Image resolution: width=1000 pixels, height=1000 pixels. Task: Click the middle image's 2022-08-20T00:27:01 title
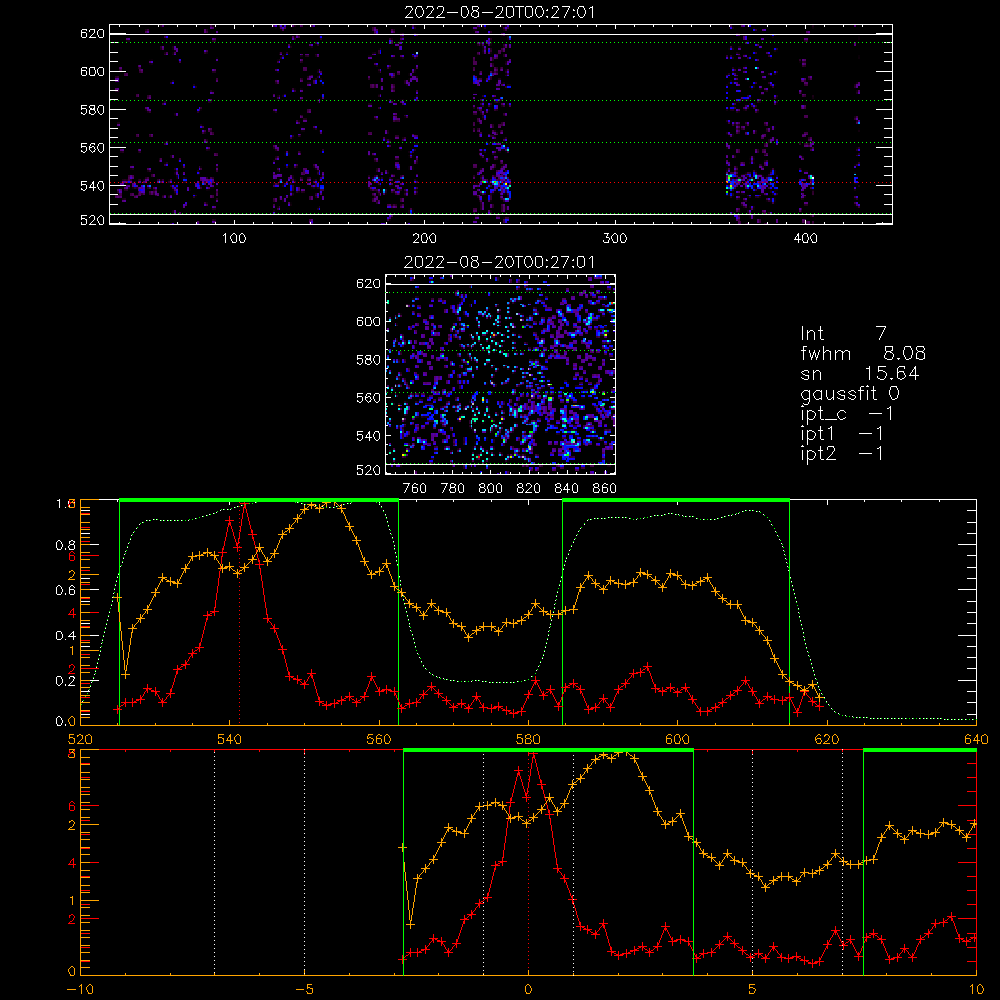[500, 262]
